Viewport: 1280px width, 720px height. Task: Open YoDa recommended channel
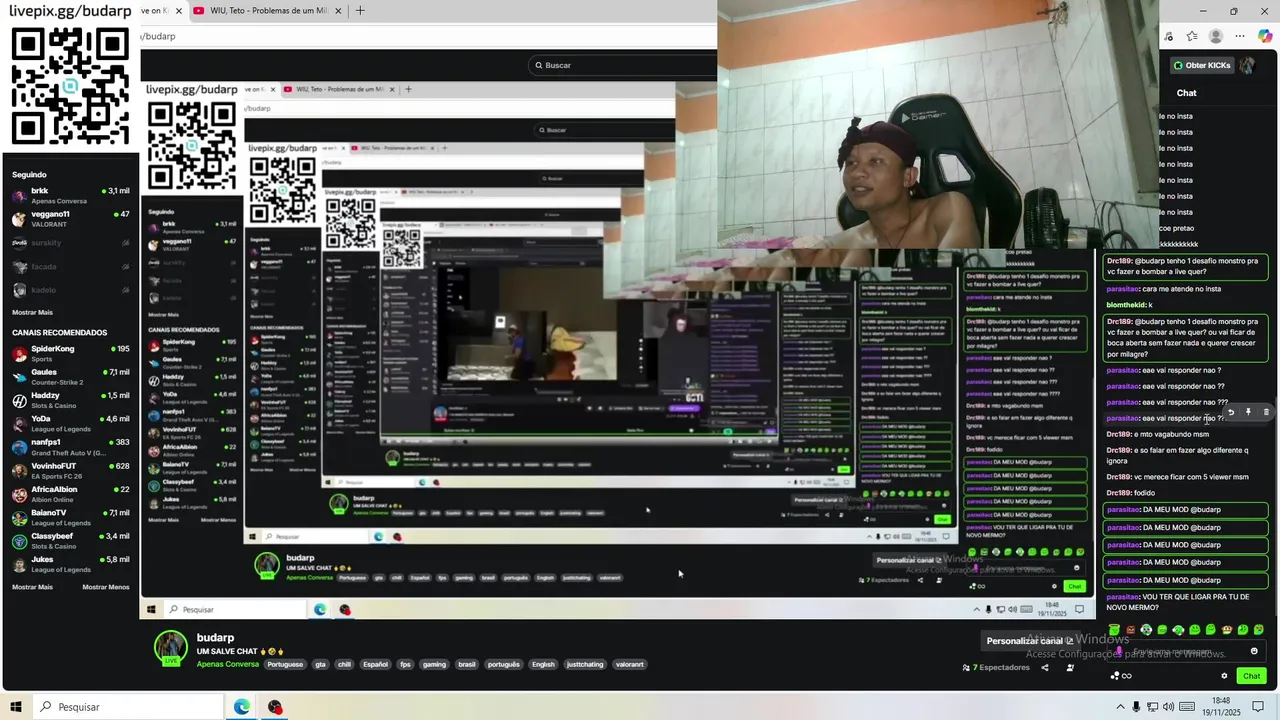point(70,423)
